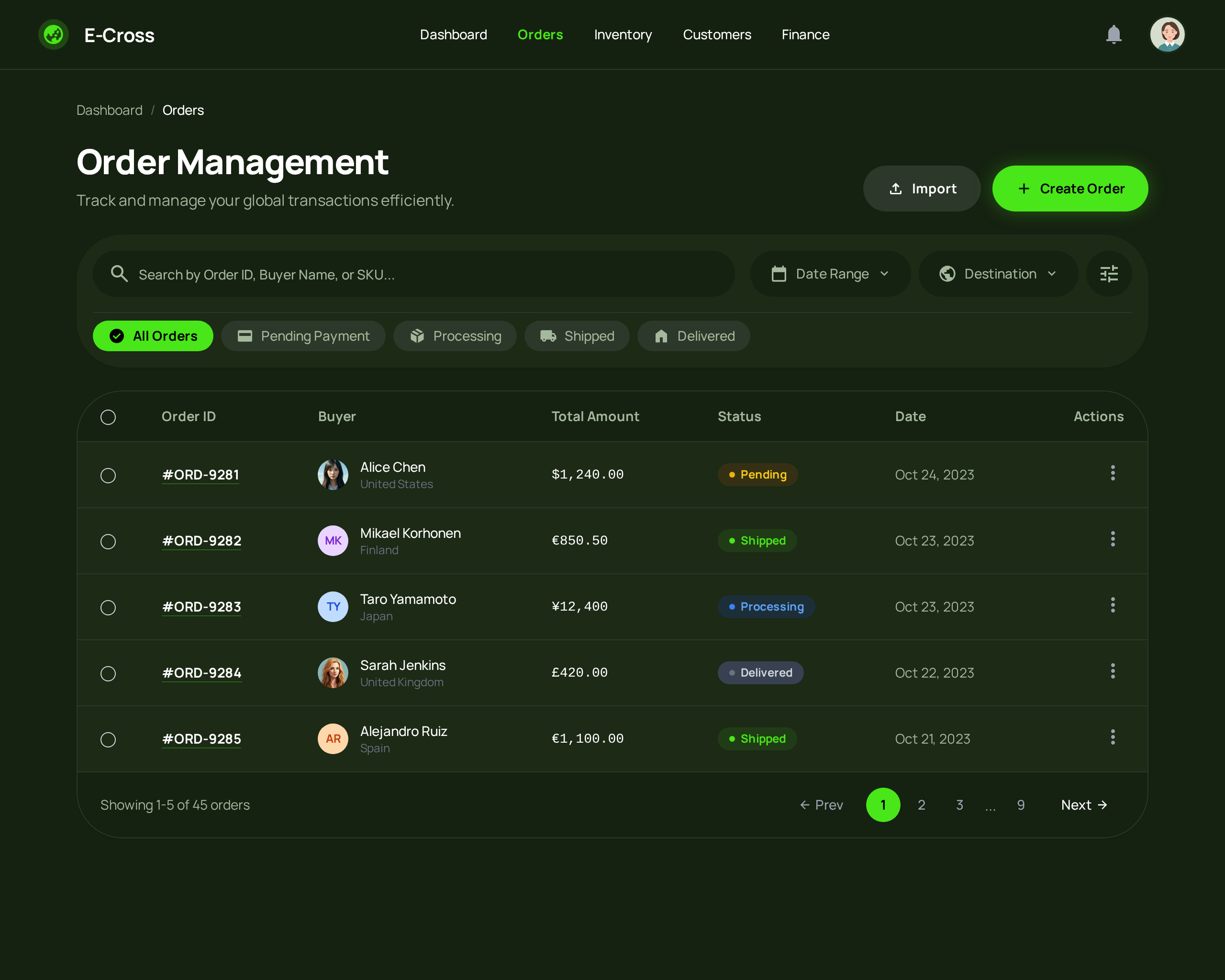1225x980 pixels.
Task: Filter by Pending Payment tab
Action: coord(303,336)
